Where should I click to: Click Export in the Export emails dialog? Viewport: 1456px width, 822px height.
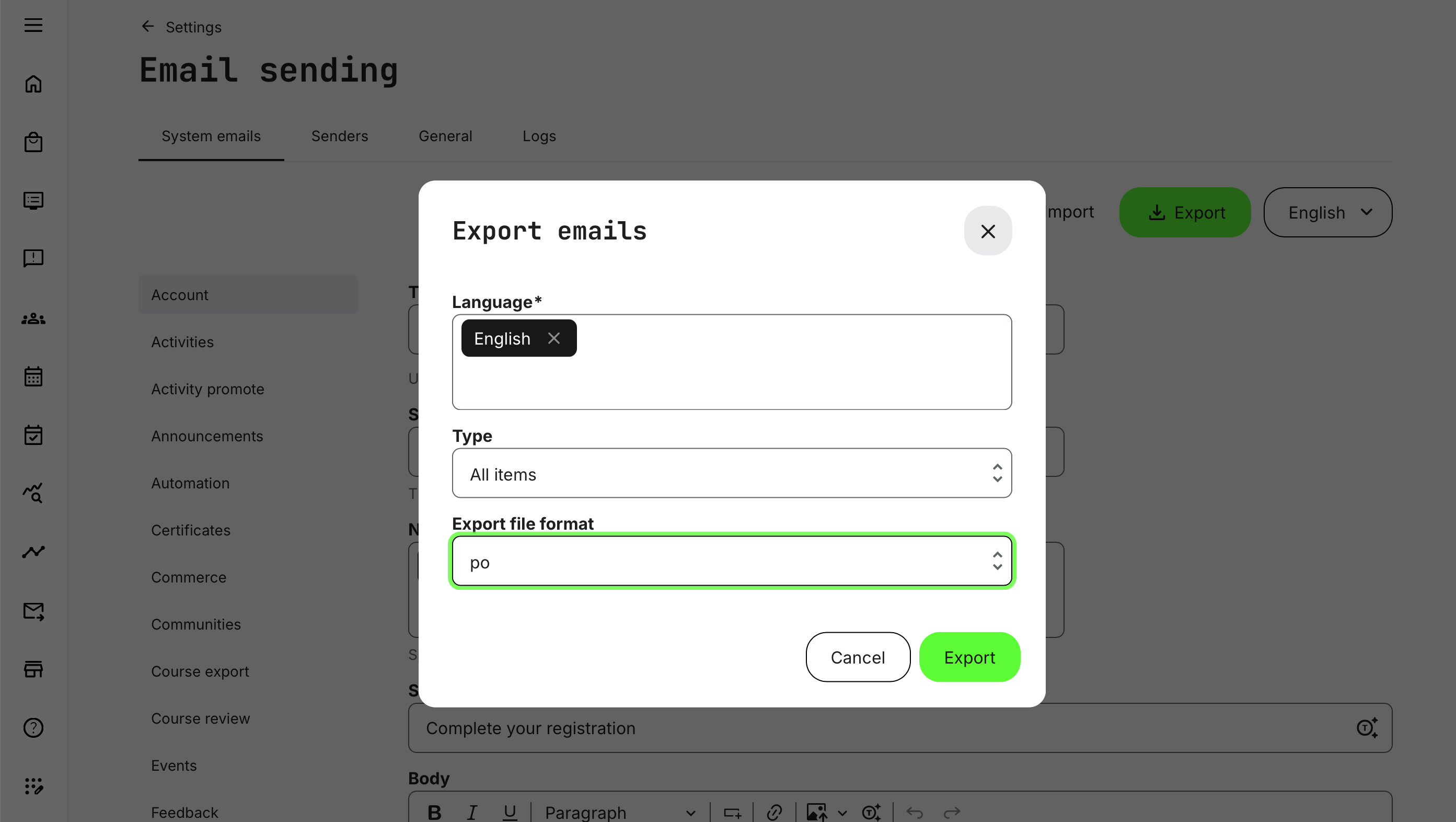(x=969, y=657)
